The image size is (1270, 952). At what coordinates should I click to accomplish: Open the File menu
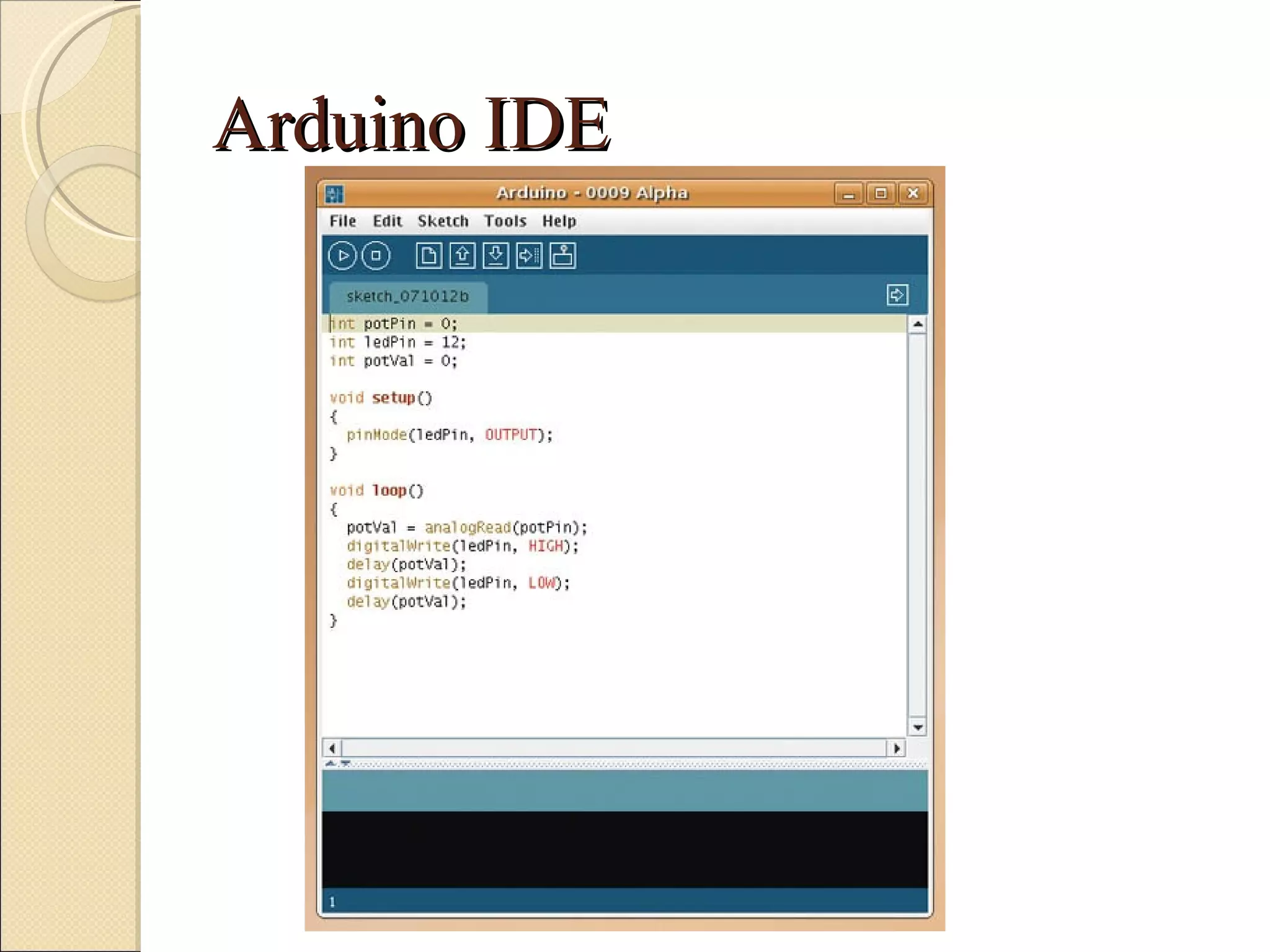coord(343,221)
